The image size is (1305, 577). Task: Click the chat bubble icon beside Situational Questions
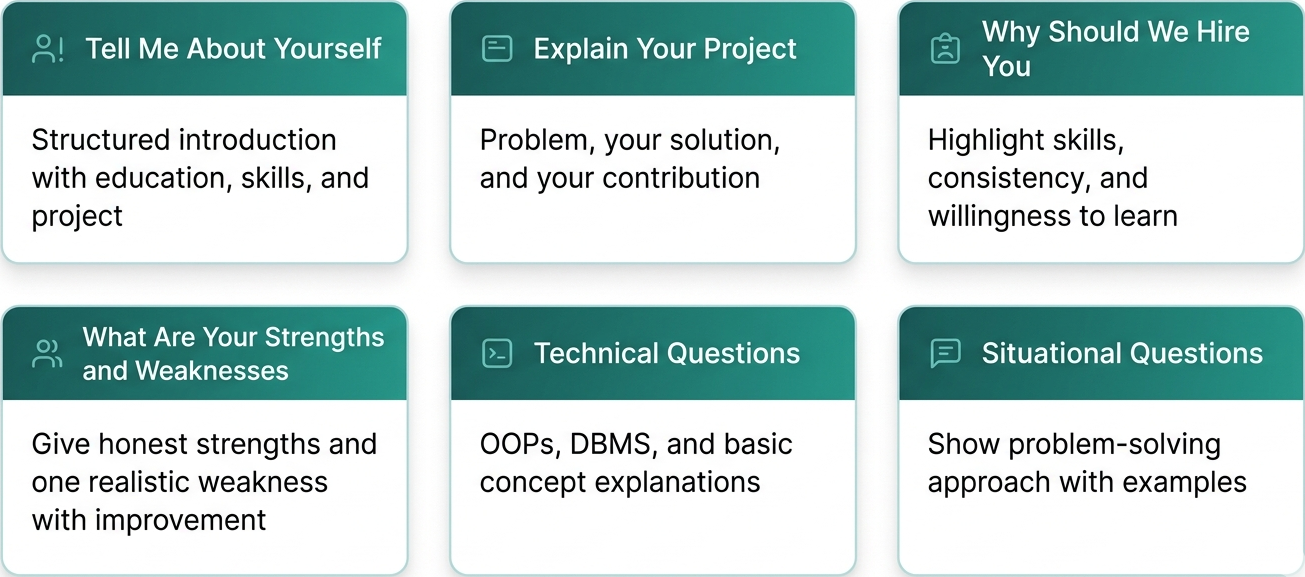[x=945, y=353]
